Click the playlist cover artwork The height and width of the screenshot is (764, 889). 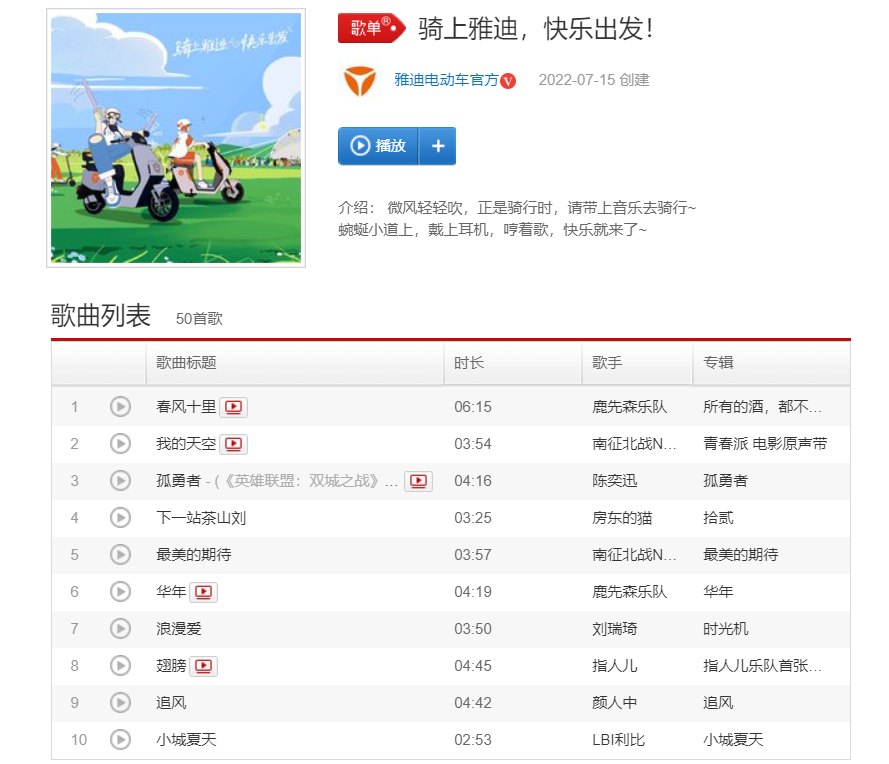coord(176,138)
